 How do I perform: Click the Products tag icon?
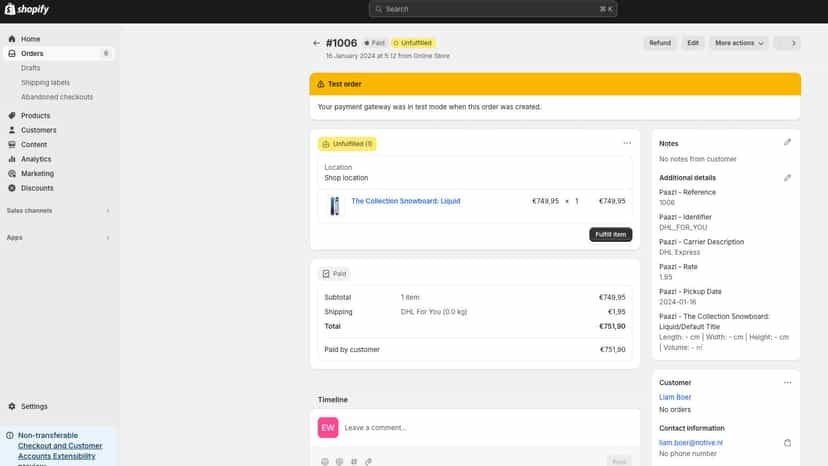point(12,115)
